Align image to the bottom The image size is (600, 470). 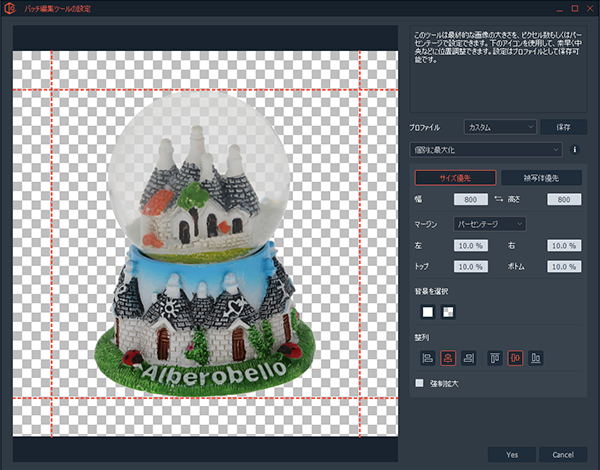pos(536,357)
